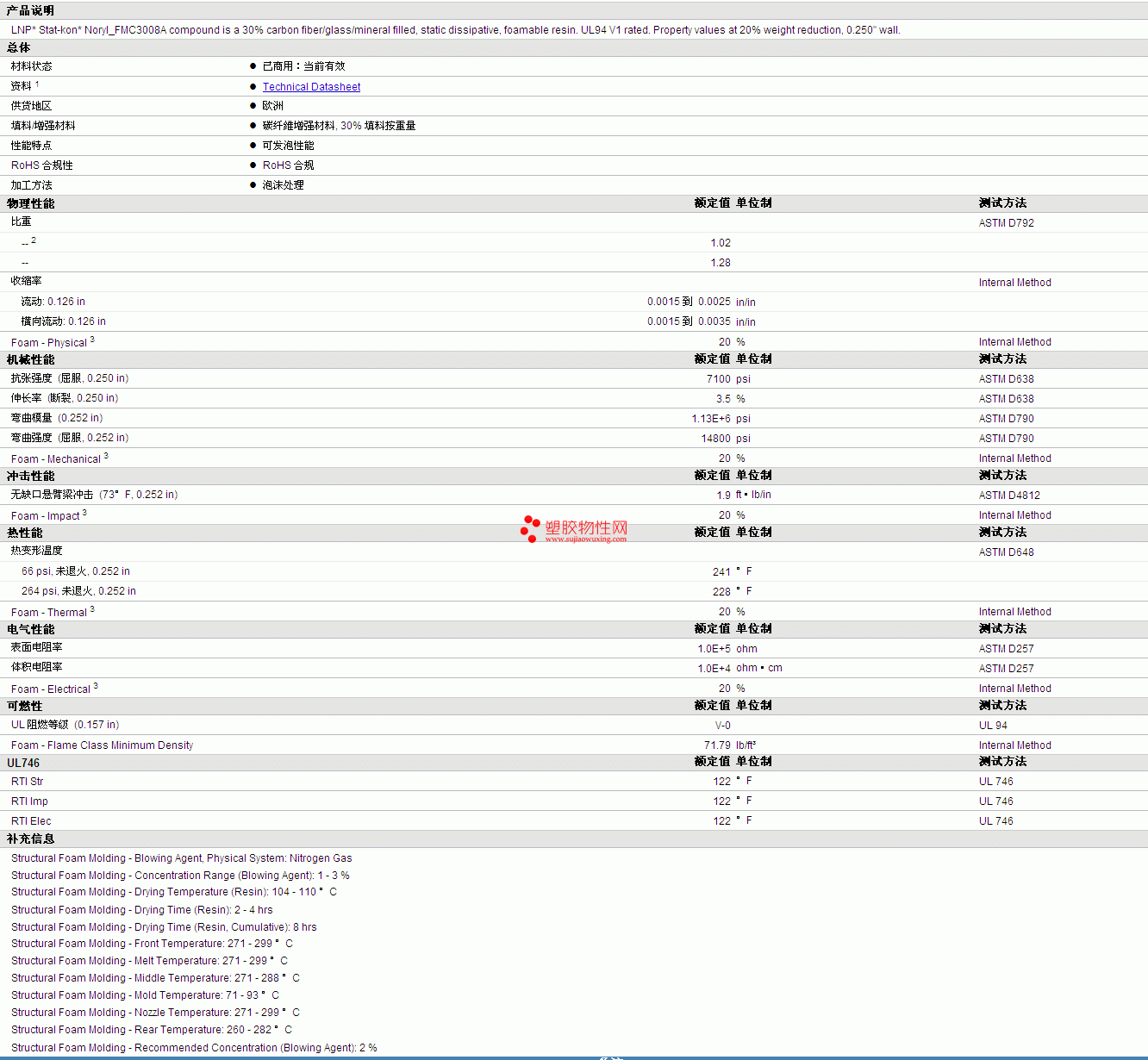Select the '收缩率' row label
This screenshot has height=1060, width=1148.
(27, 281)
